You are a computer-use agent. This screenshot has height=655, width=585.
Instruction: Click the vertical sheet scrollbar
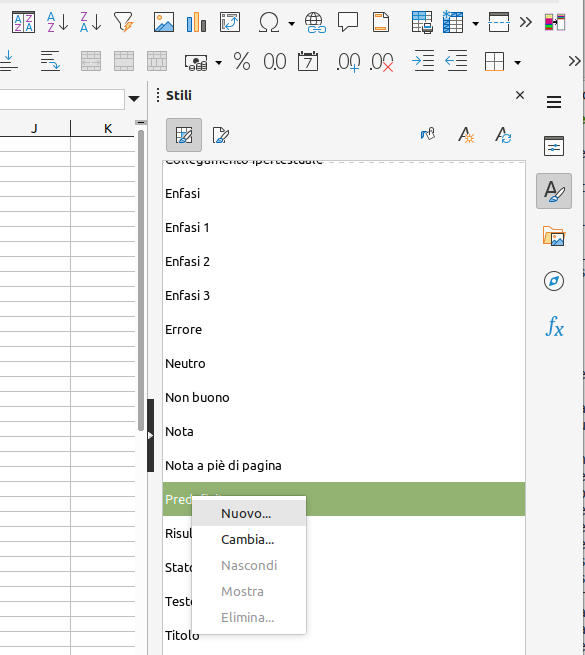click(x=141, y=281)
